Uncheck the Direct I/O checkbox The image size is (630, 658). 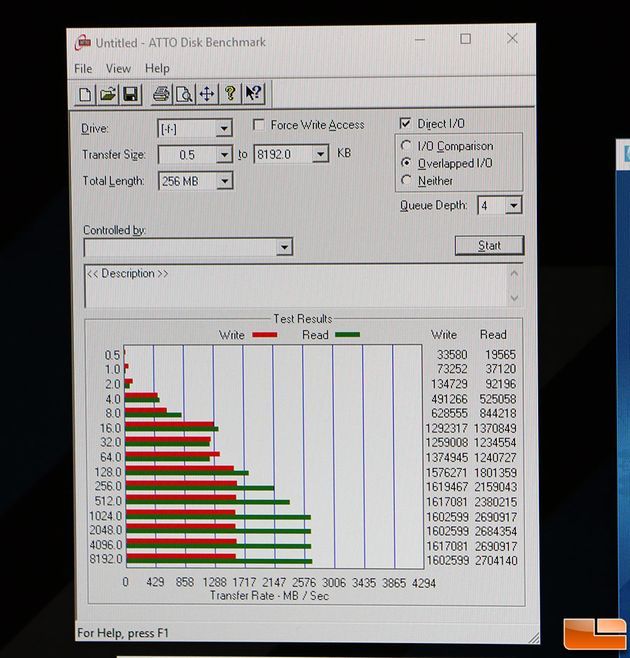(x=405, y=123)
